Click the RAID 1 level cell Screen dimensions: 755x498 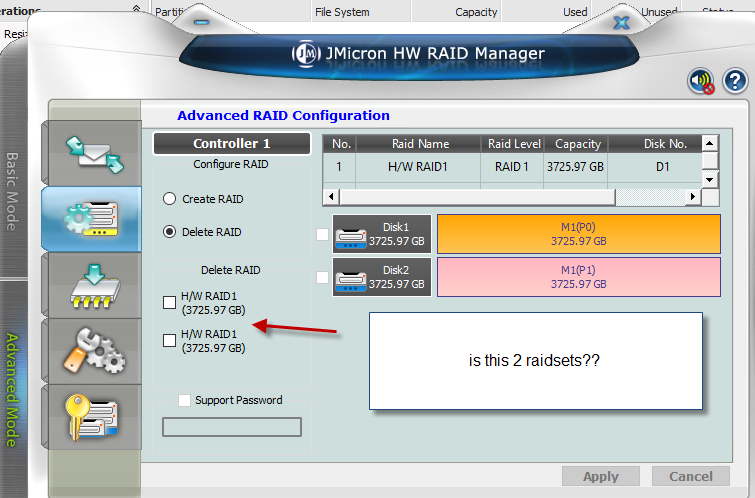(512, 167)
